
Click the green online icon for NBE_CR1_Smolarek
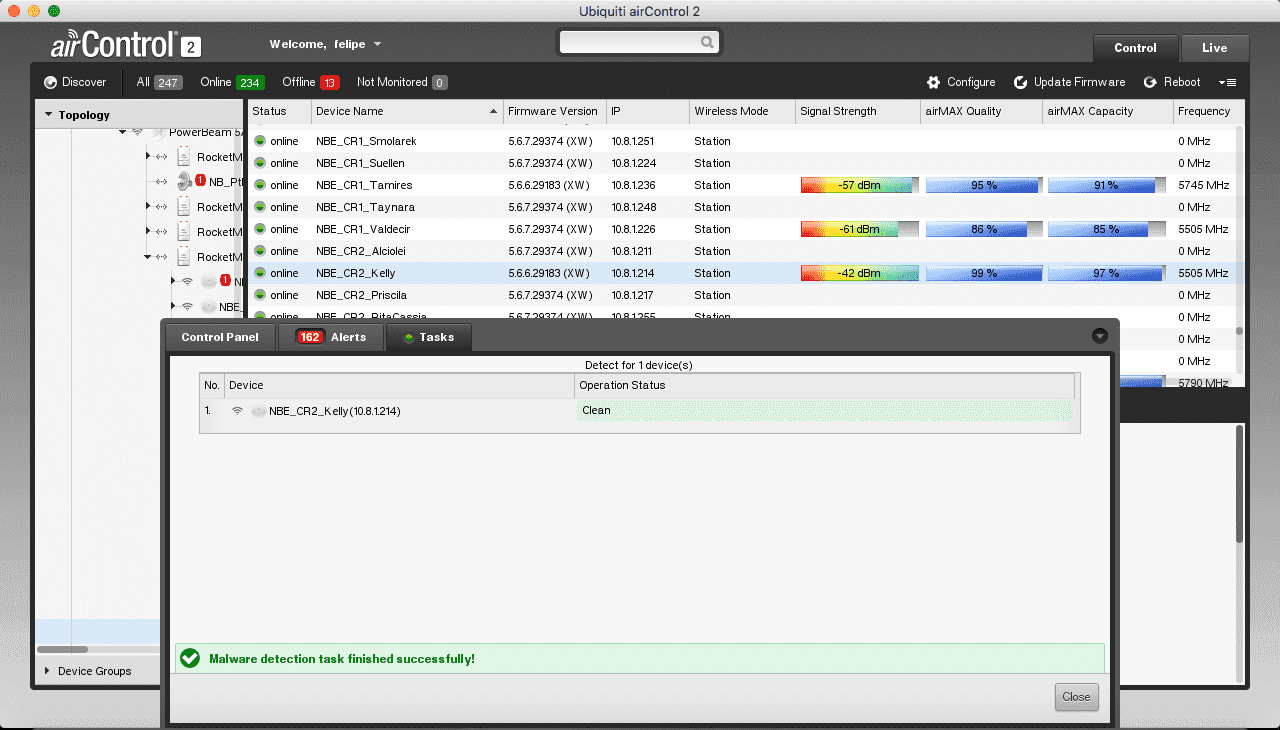260,141
